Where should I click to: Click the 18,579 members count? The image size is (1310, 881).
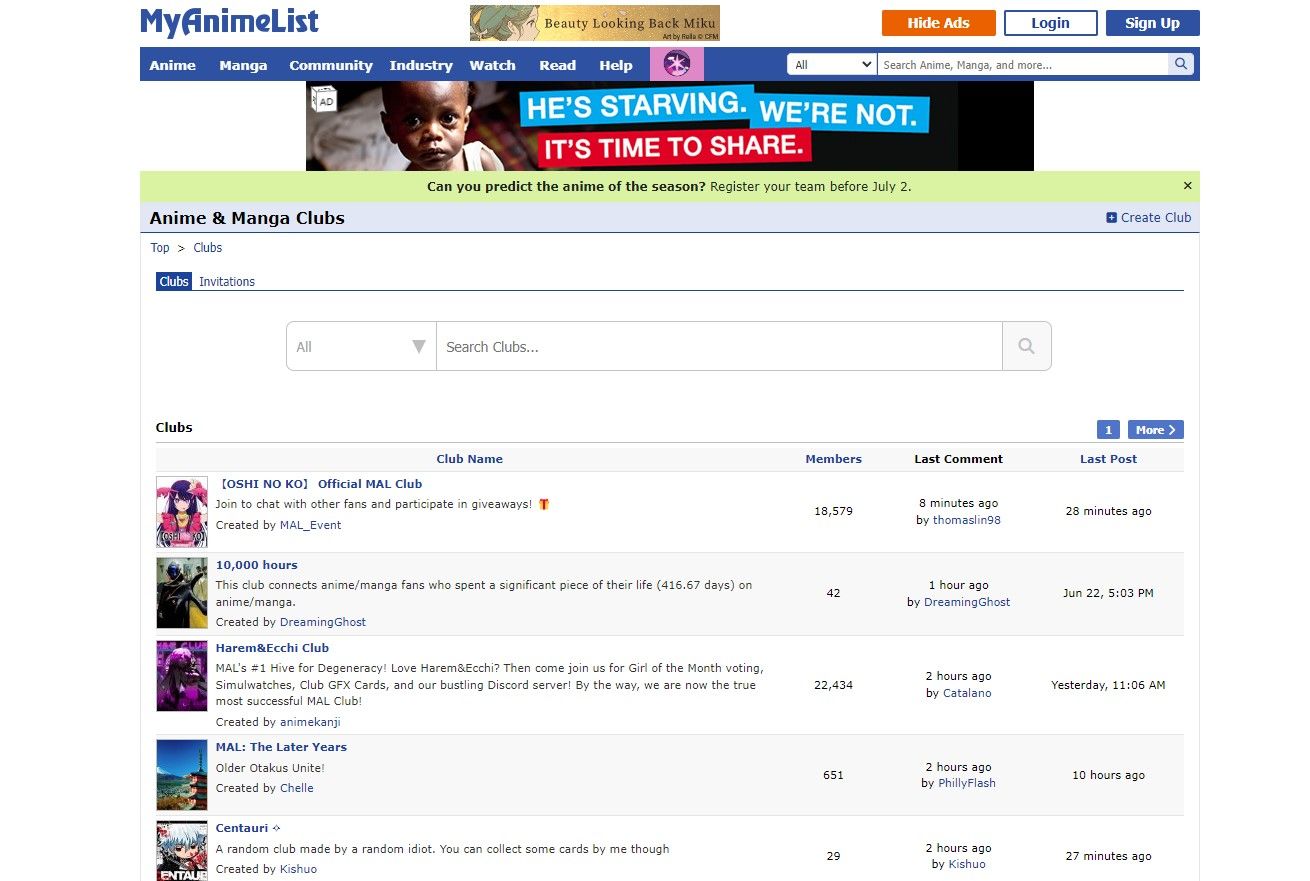point(833,511)
